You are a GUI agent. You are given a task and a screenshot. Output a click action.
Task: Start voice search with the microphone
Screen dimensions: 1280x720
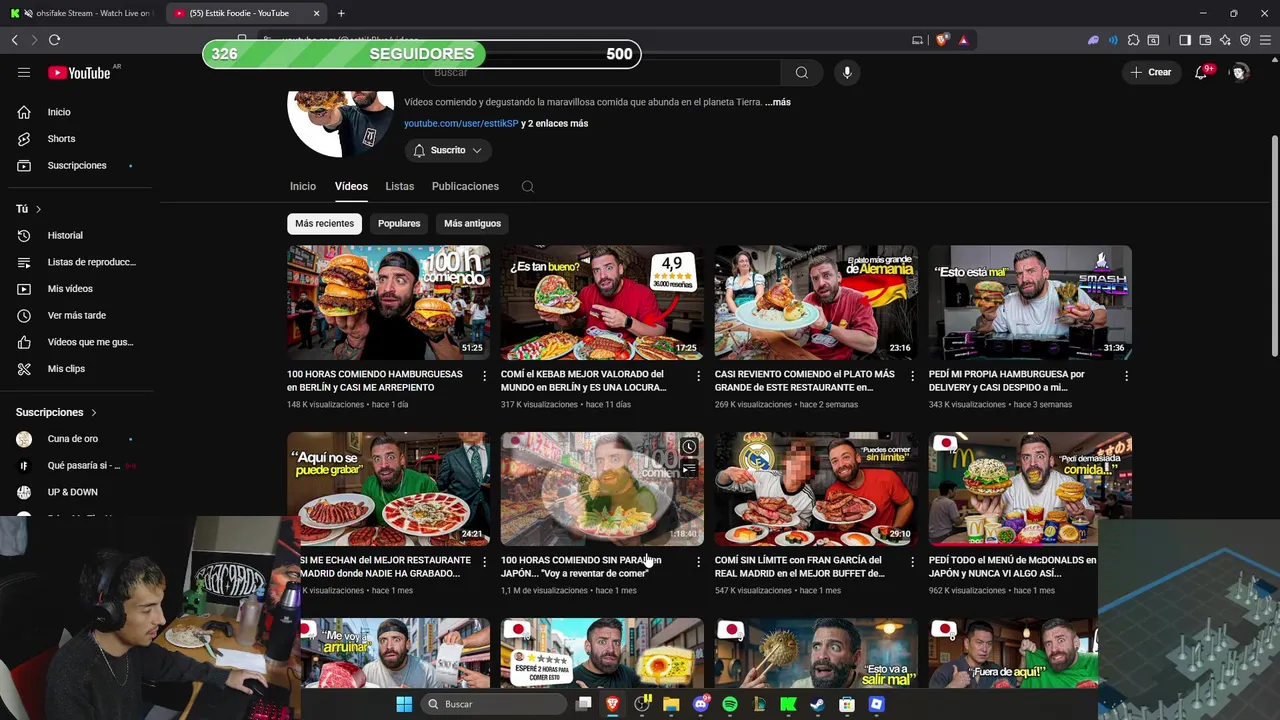(x=847, y=72)
